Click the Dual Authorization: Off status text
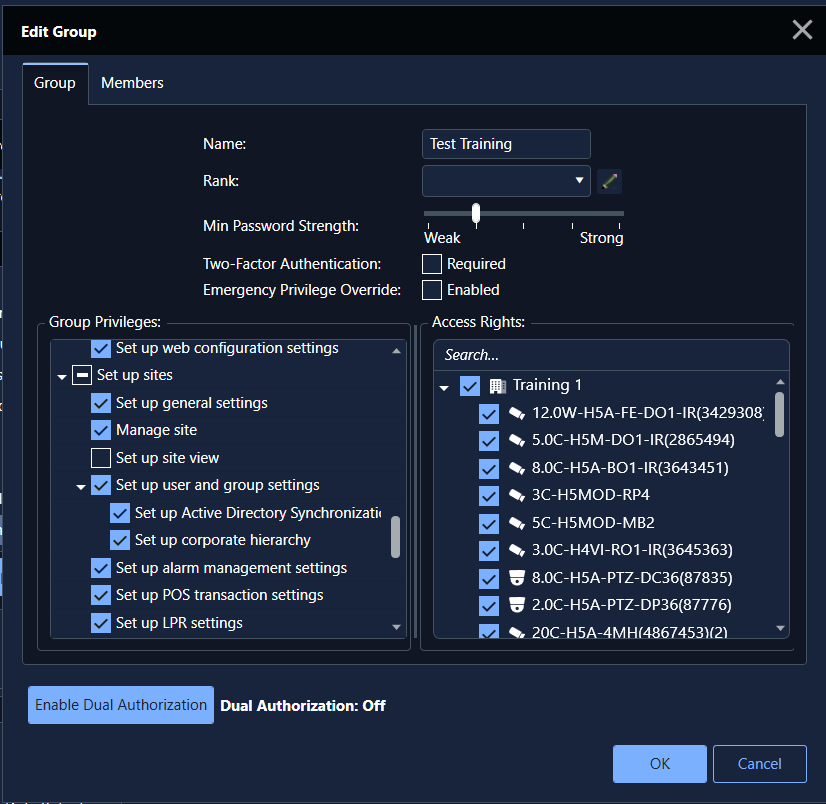826x804 pixels. coord(303,706)
